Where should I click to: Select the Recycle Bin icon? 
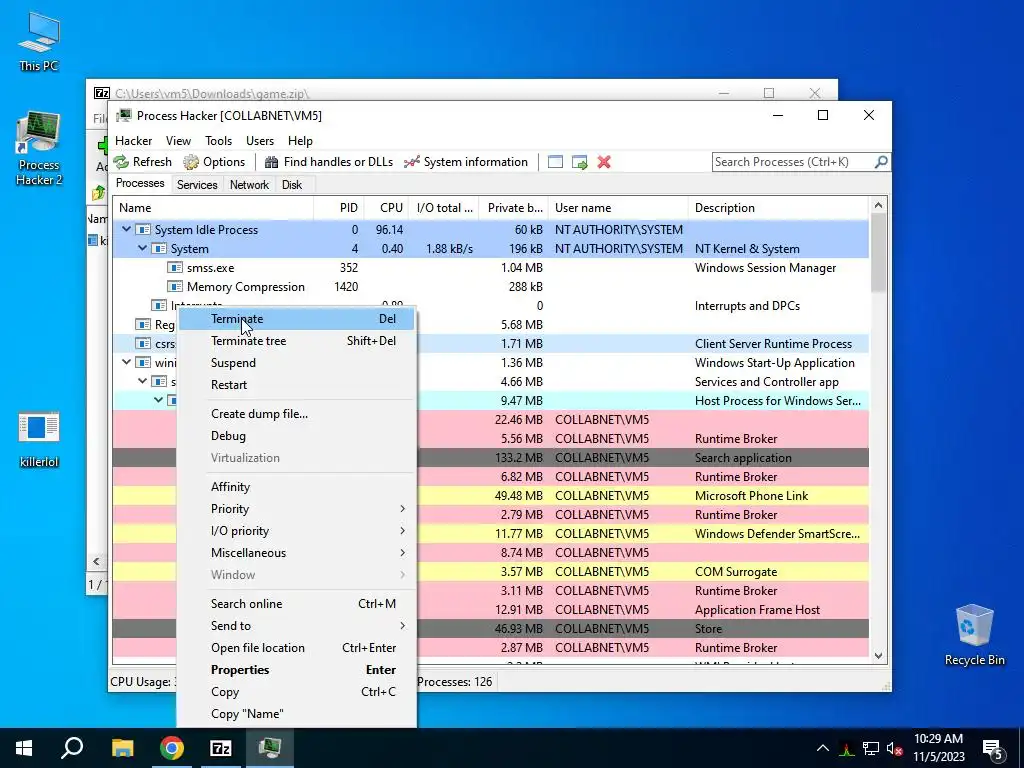tap(974, 635)
